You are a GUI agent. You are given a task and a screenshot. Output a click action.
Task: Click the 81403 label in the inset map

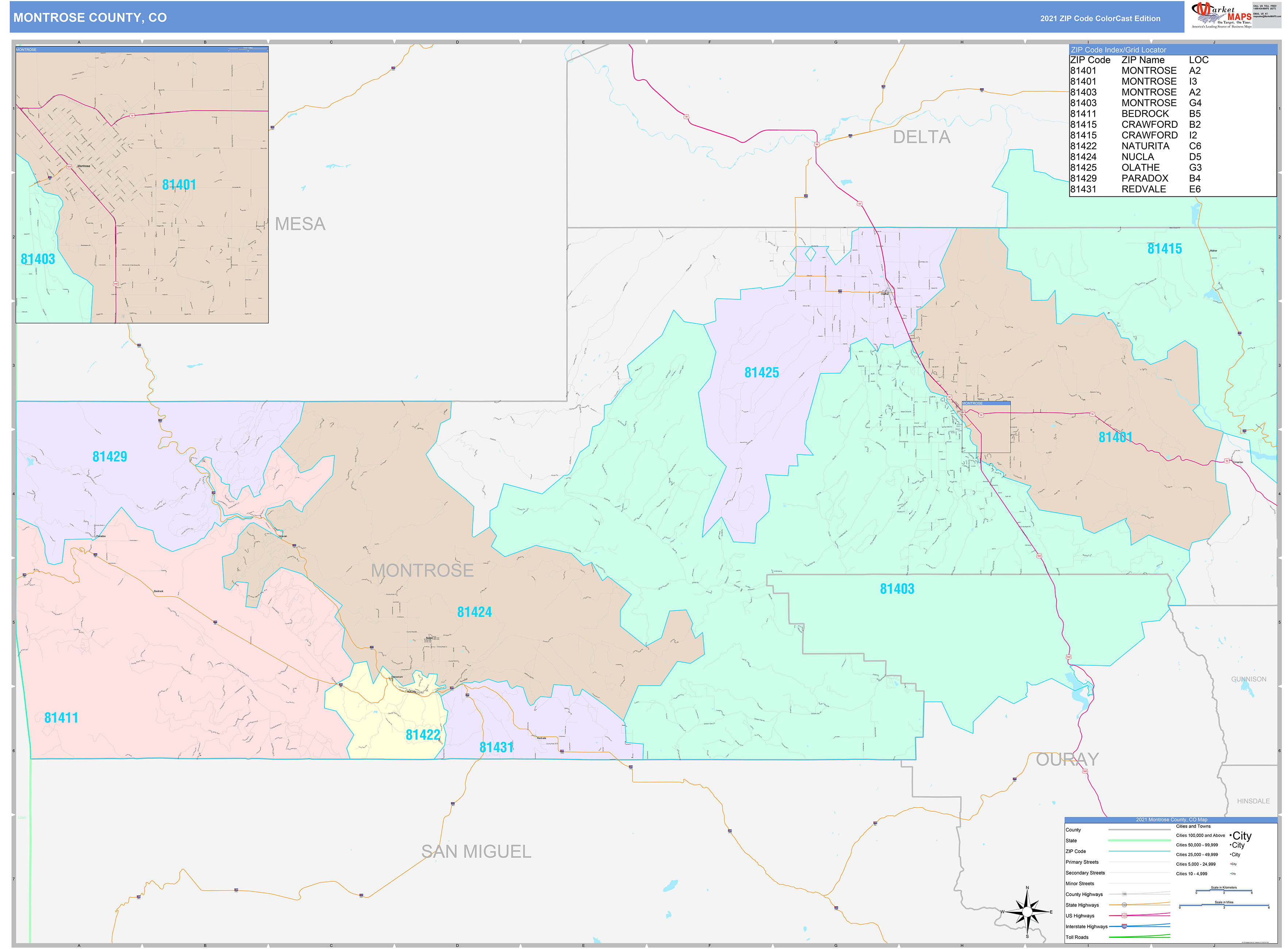pos(38,259)
